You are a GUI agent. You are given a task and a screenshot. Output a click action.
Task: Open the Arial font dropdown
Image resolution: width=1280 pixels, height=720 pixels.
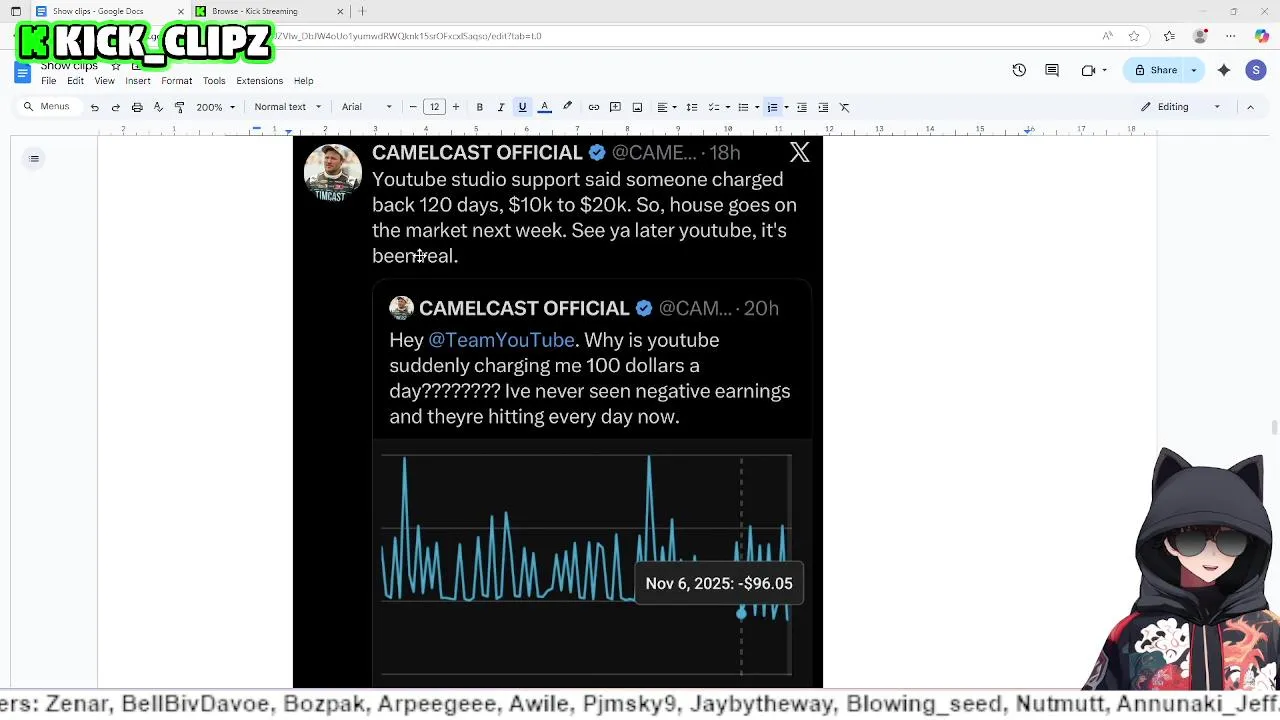point(367,107)
